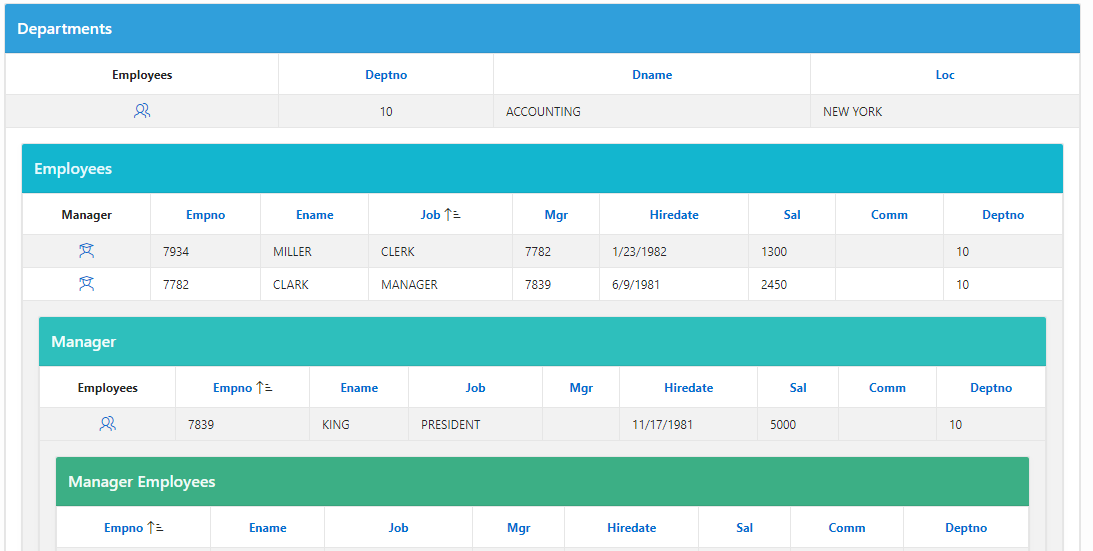Sort Manager Employees table by Ename header

coord(268,528)
